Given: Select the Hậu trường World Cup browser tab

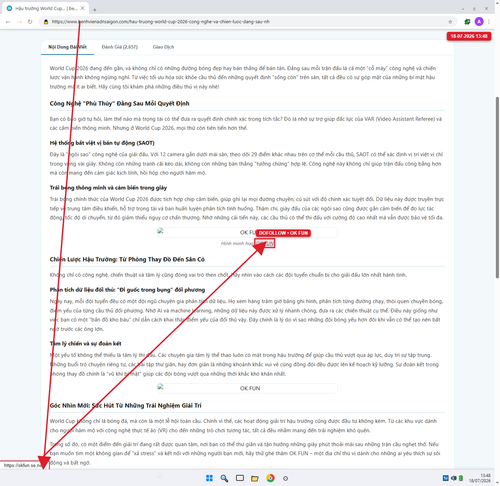Looking at the screenshot, I should (46, 8).
